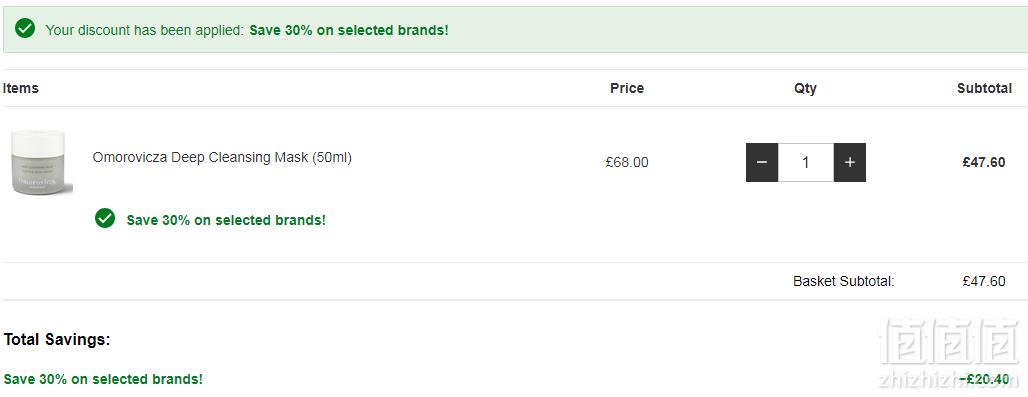Click the Basket Subtotal label

point(844,282)
